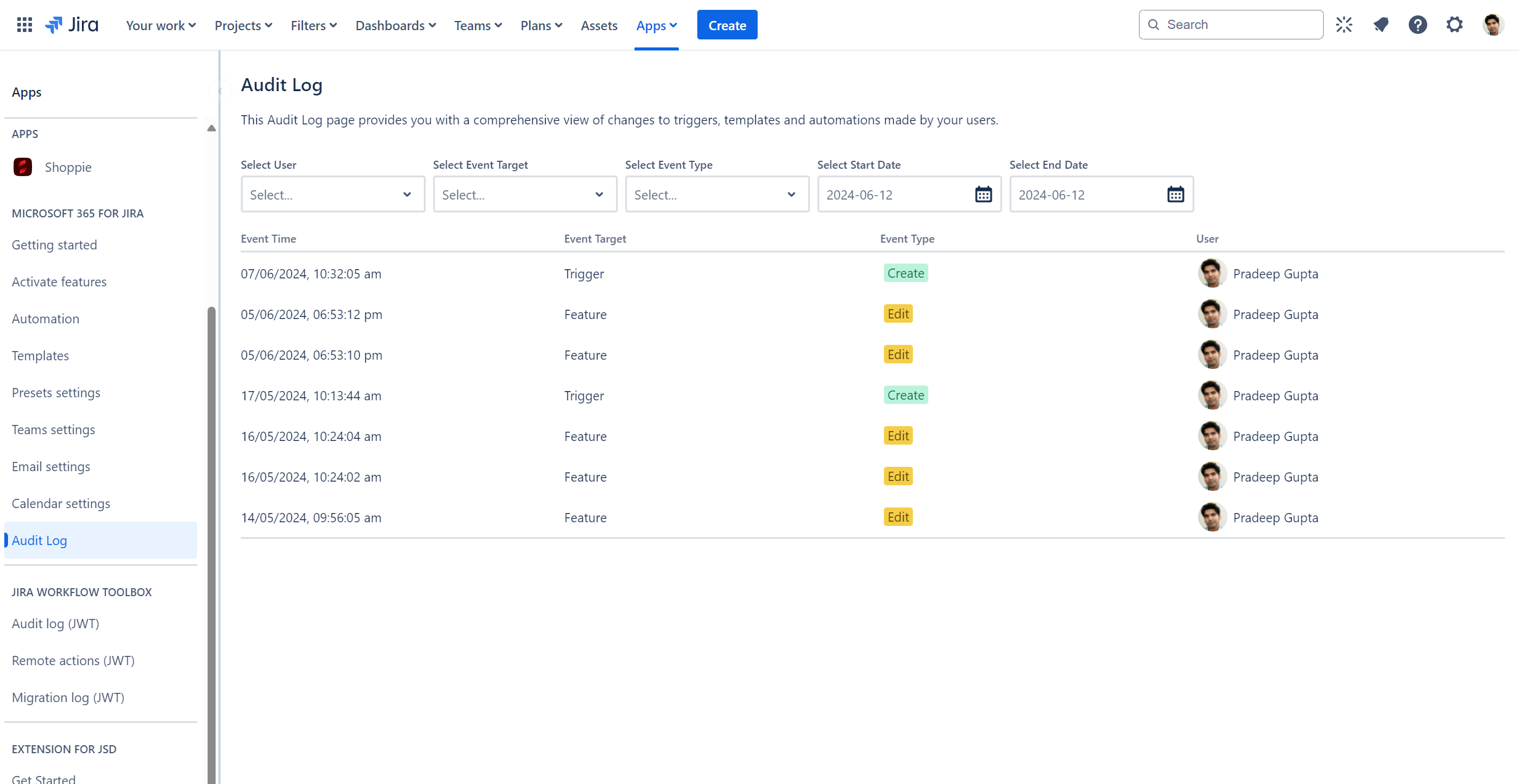Open the help question mark icon
Viewport: 1519px width, 784px height.
[1417, 25]
